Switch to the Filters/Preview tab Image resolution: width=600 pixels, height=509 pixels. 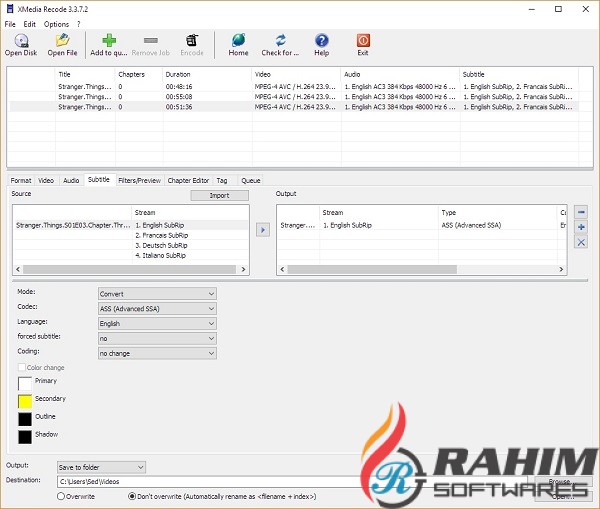point(139,180)
